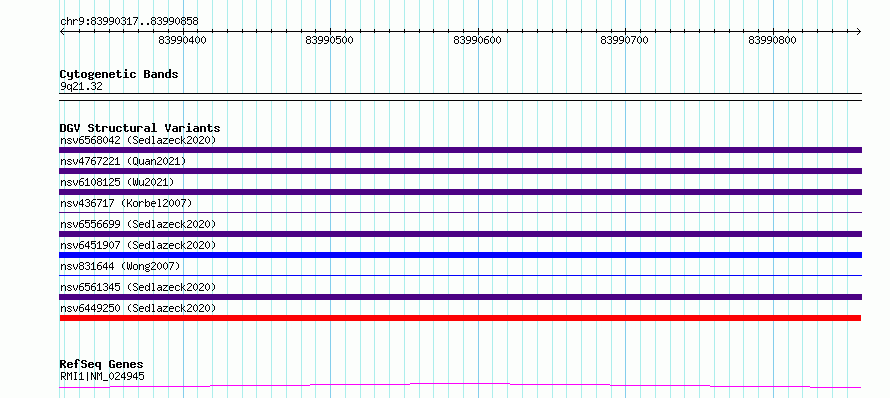The height and width of the screenshot is (398, 890).
Task: Click the nsv6568042 (Sedlazeck2020) label
Action: tap(138, 140)
